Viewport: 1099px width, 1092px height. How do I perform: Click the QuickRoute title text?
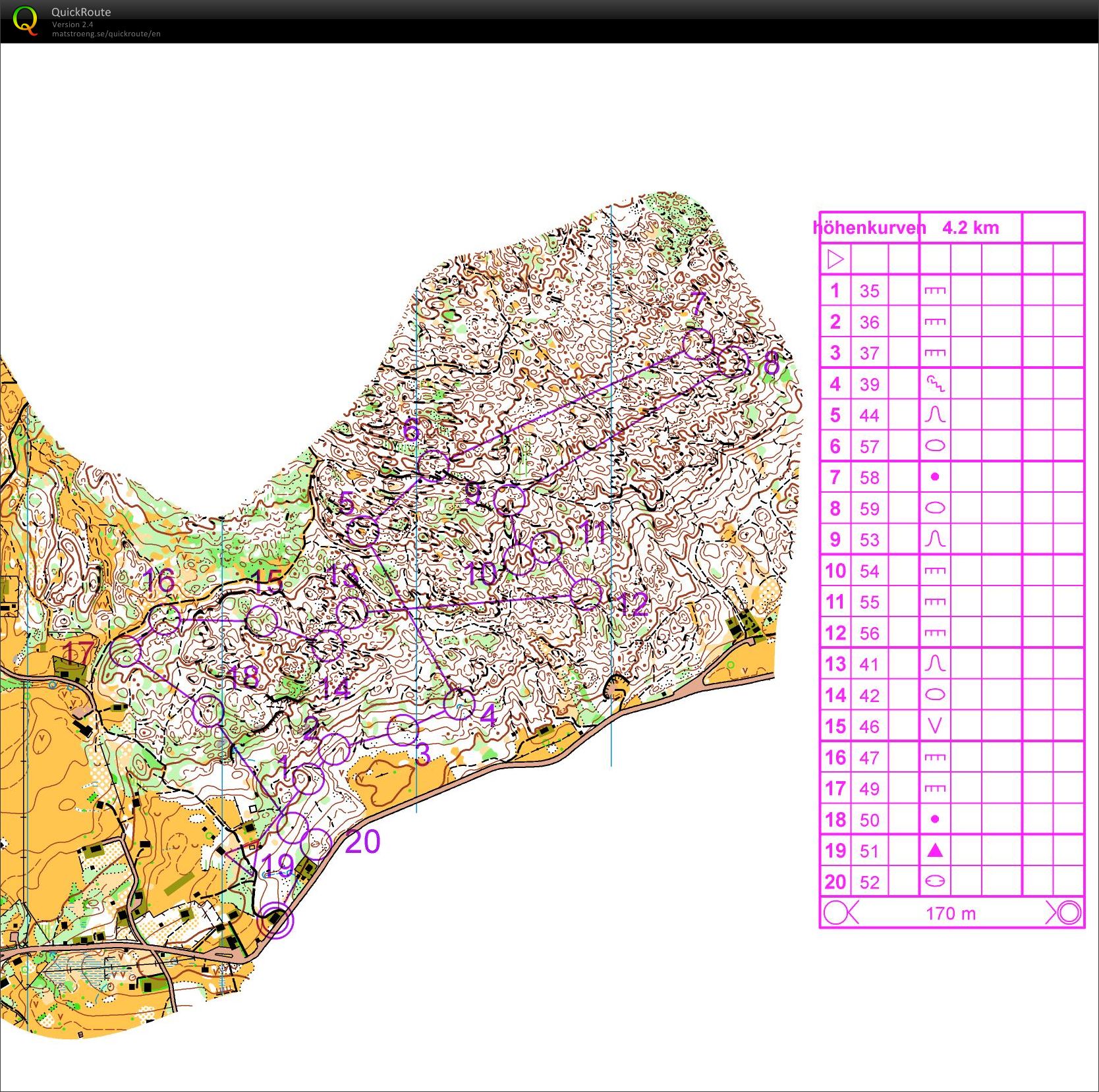click(x=81, y=12)
